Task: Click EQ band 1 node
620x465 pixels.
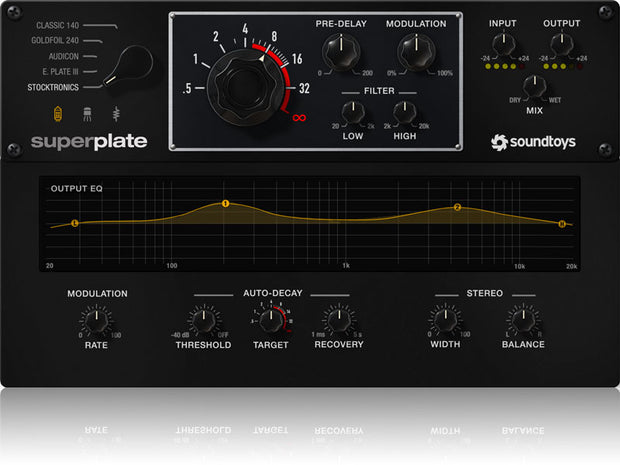Action: [225, 203]
